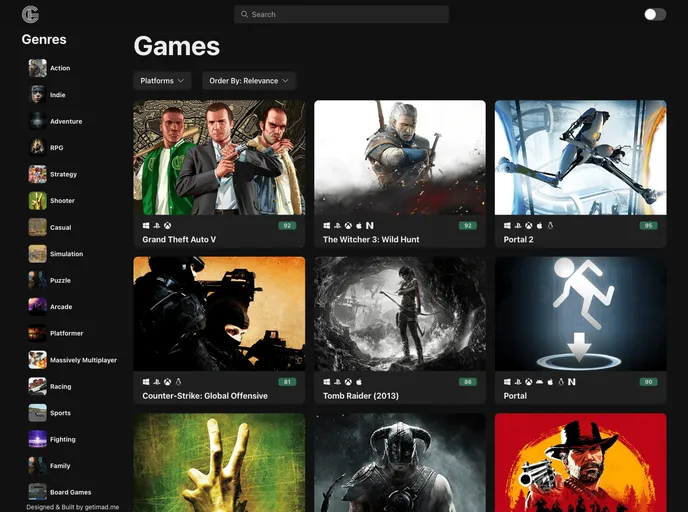Screen dimensions: 688x512
Task: Open Tomb Raider (2013) cover image
Action: (x=400, y=314)
